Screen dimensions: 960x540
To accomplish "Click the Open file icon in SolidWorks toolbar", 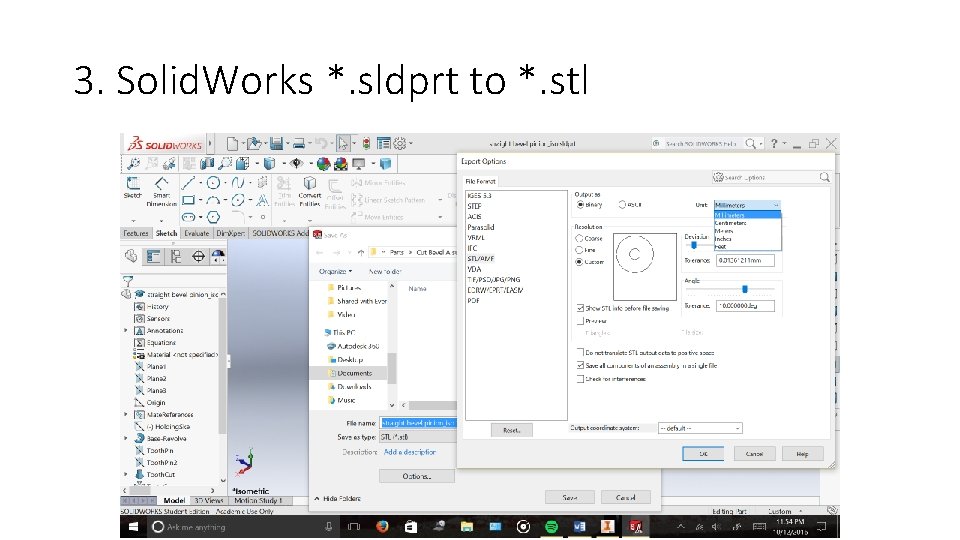I will point(254,143).
